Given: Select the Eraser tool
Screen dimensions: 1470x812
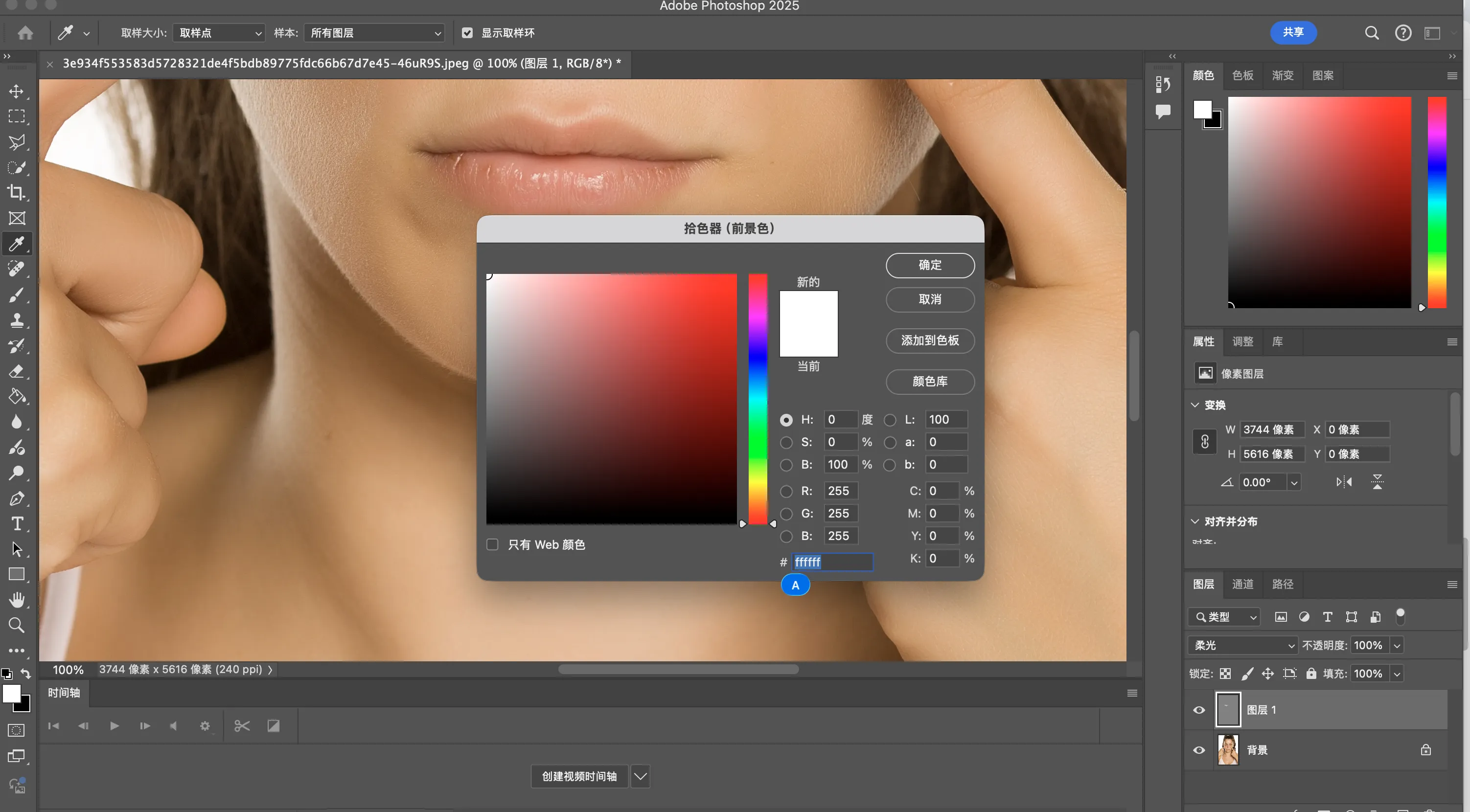Looking at the screenshot, I should (x=17, y=371).
